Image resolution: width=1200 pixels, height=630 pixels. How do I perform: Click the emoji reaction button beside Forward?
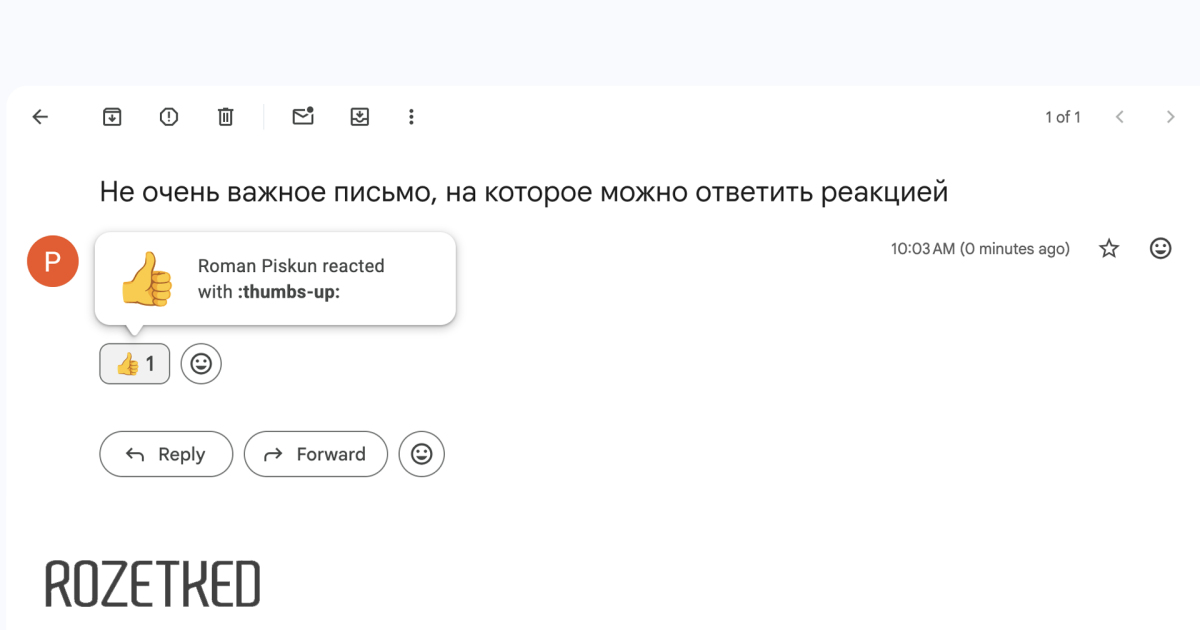tap(421, 454)
